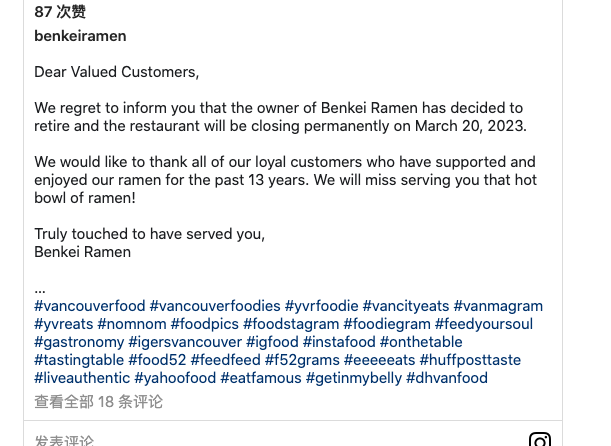
Task: Select the #yvrfoodie hashtag
Action: (321, 306)
